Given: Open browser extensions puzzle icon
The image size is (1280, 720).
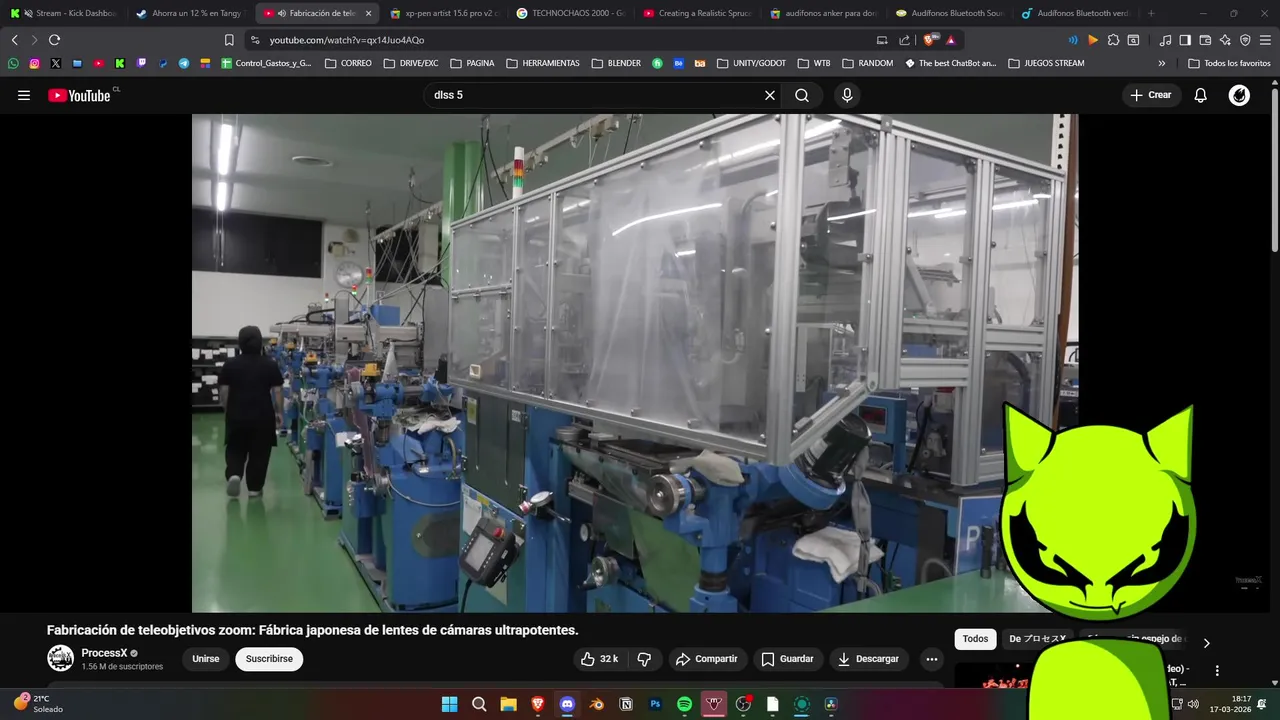Looking at the screenshot, I should 1113,40.
